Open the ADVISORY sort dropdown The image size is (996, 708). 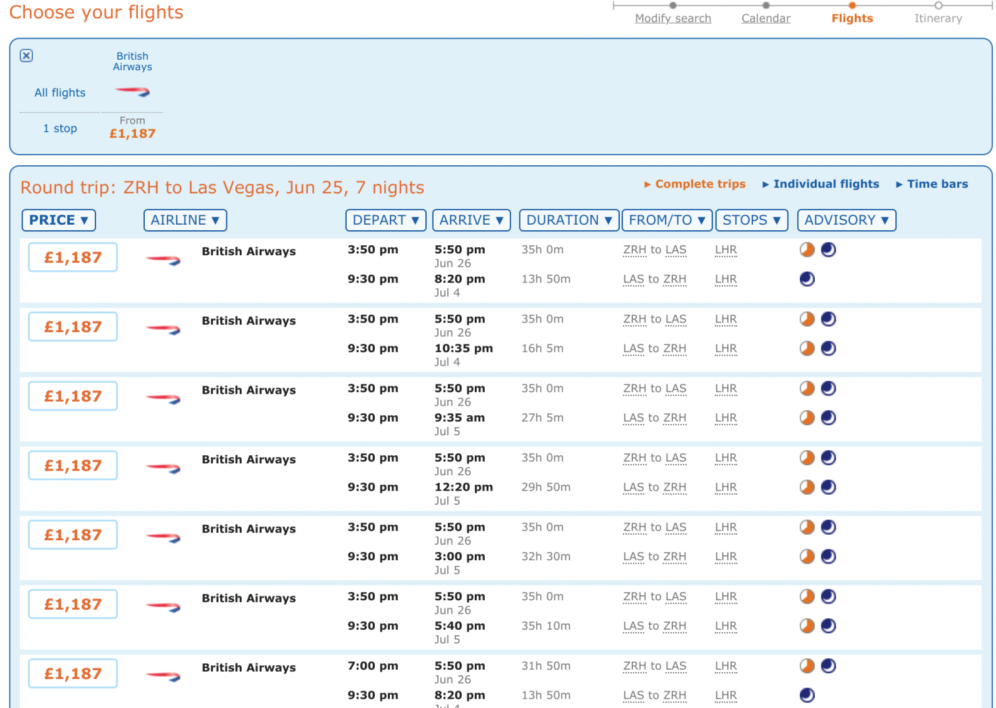point(846,220)
